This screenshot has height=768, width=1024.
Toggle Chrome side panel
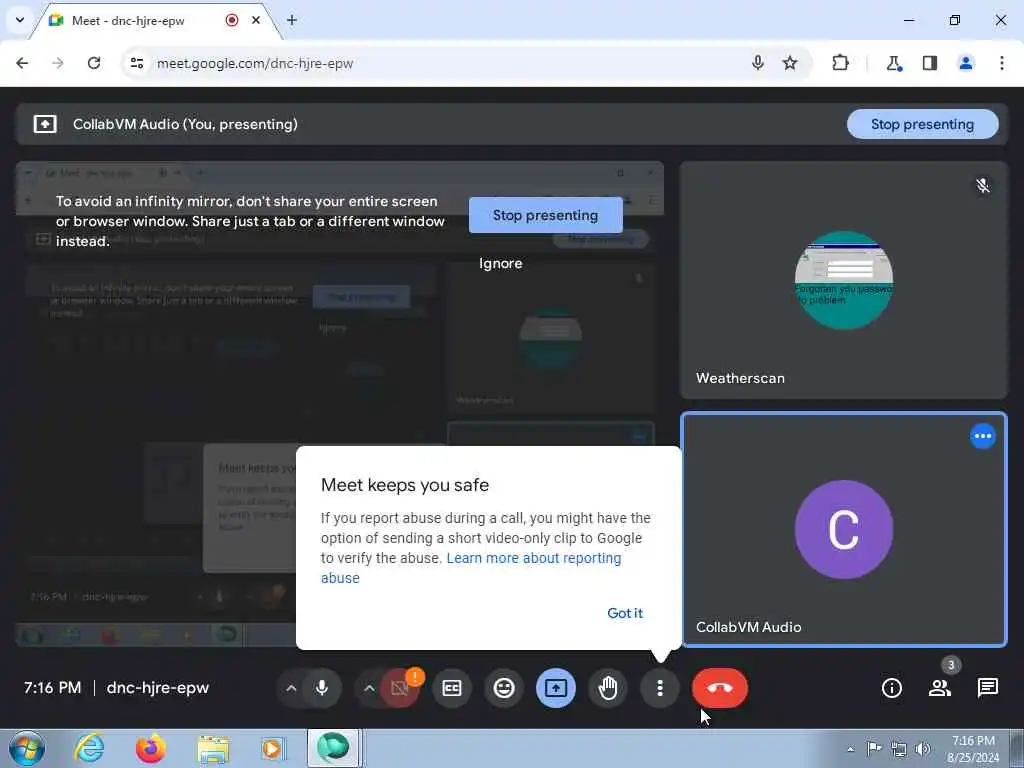pos(930,63)
